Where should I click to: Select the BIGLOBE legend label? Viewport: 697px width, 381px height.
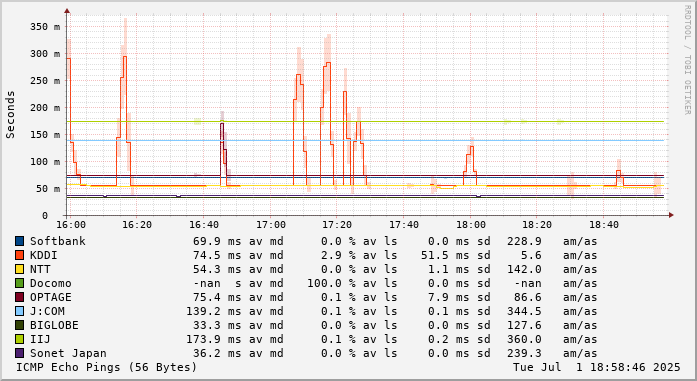click(x=54, y=325)
